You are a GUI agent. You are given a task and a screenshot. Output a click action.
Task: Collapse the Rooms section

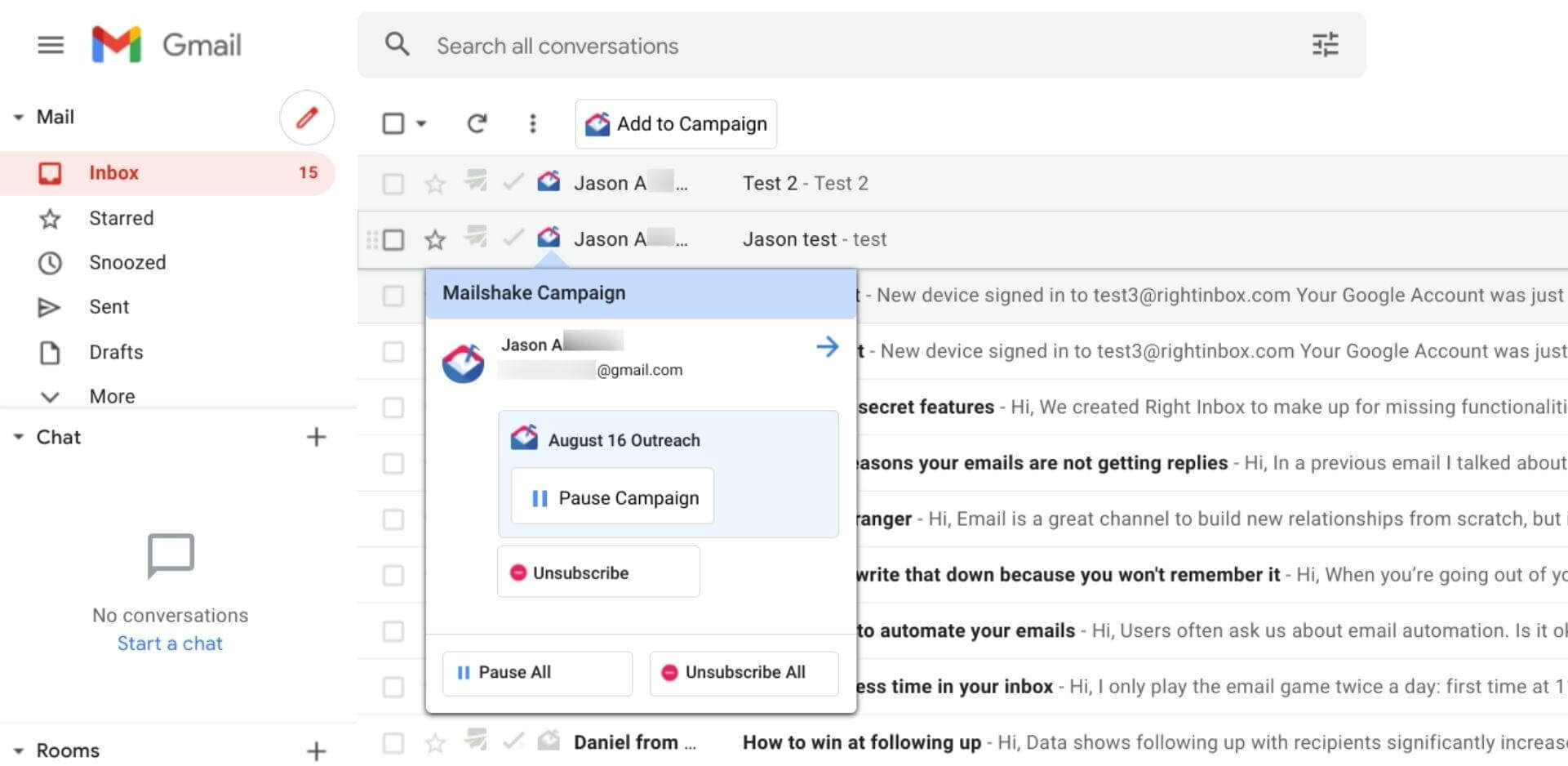[x=18, y=750]
